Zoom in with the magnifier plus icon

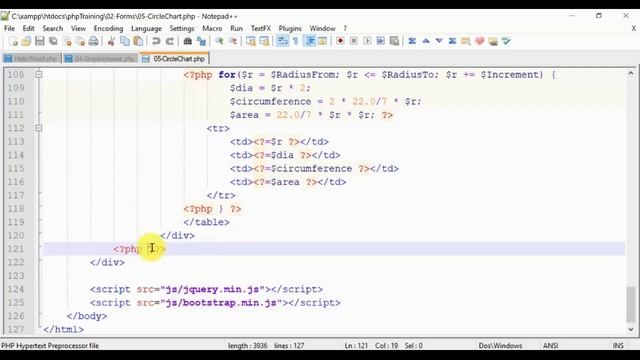click(x=219, y=41)
